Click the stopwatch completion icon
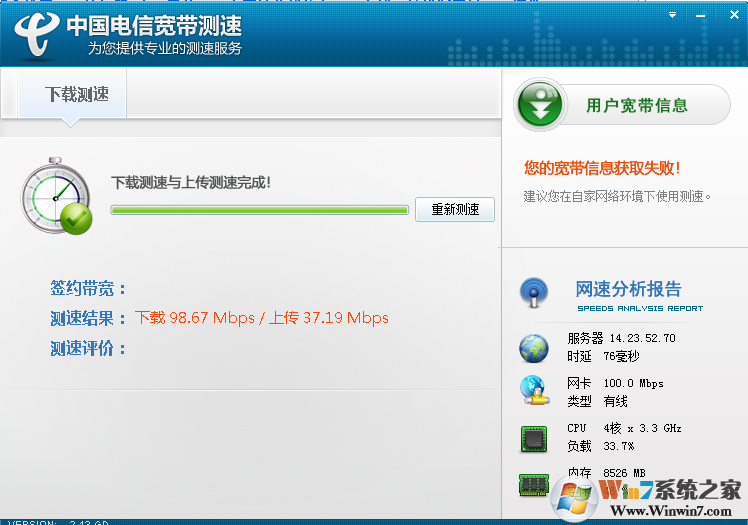Viewport: 748px width, 525px height. click(x=56, y=196)
